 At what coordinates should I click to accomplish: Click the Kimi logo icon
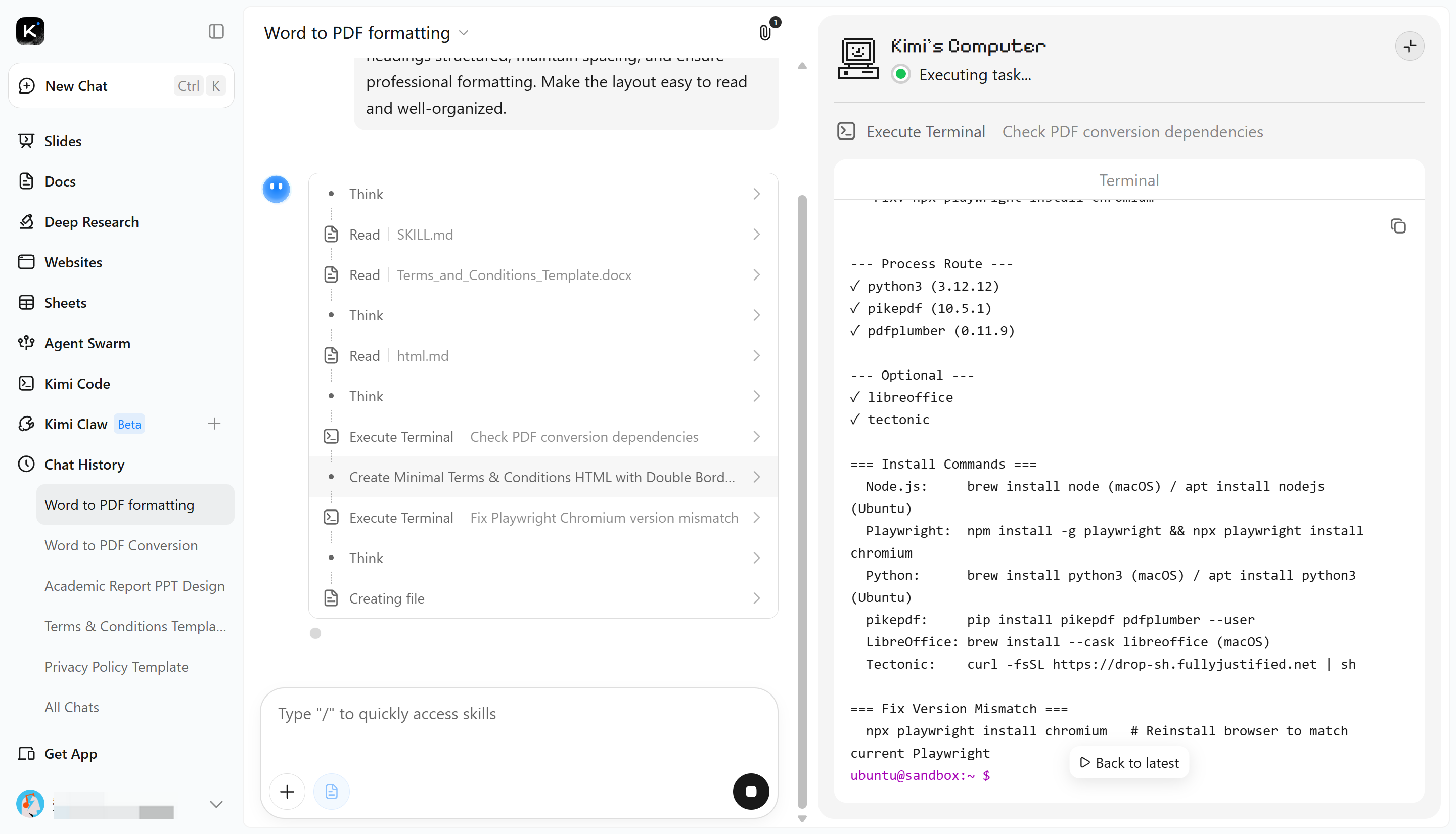click(x=30, y=31)
